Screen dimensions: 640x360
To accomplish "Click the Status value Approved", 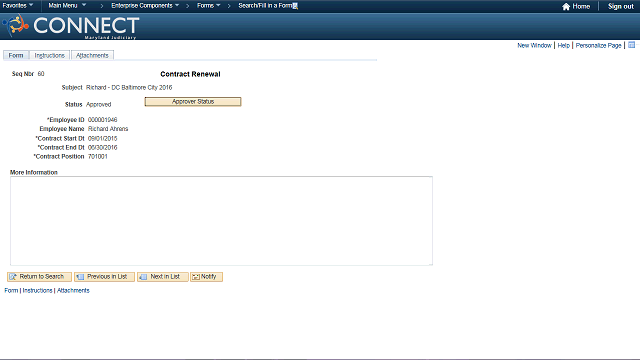I will coord(98,104).
